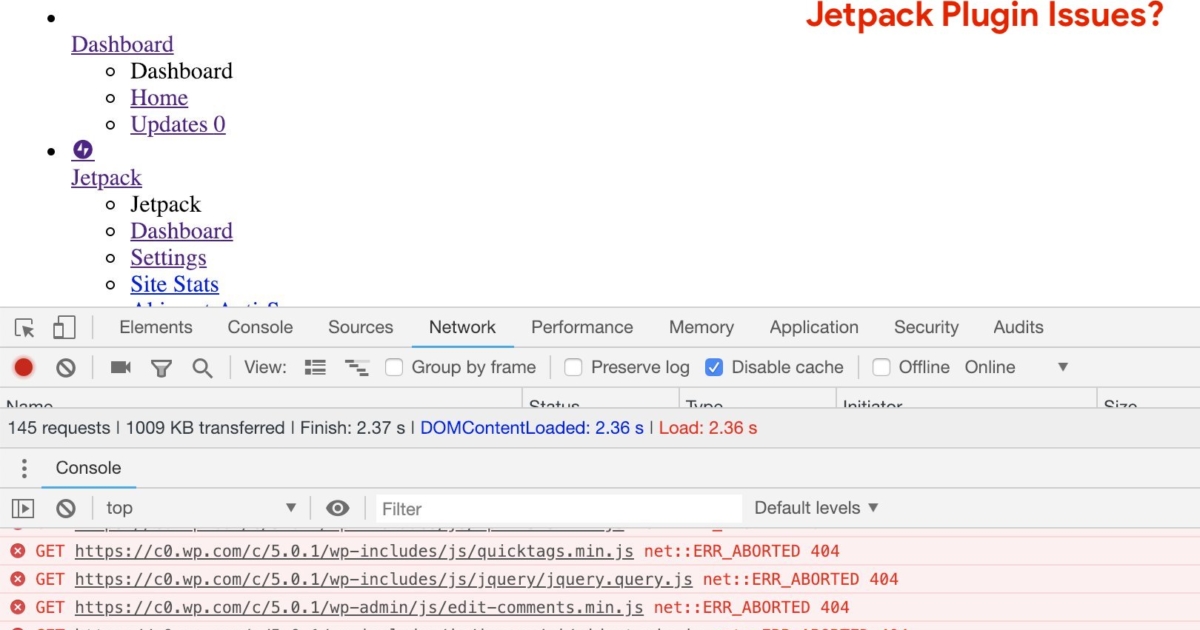Screen dimensions: 1200x630
Task: Enable Preserve log checkbox
Action: pyautogui.click(x=573, y=368)
